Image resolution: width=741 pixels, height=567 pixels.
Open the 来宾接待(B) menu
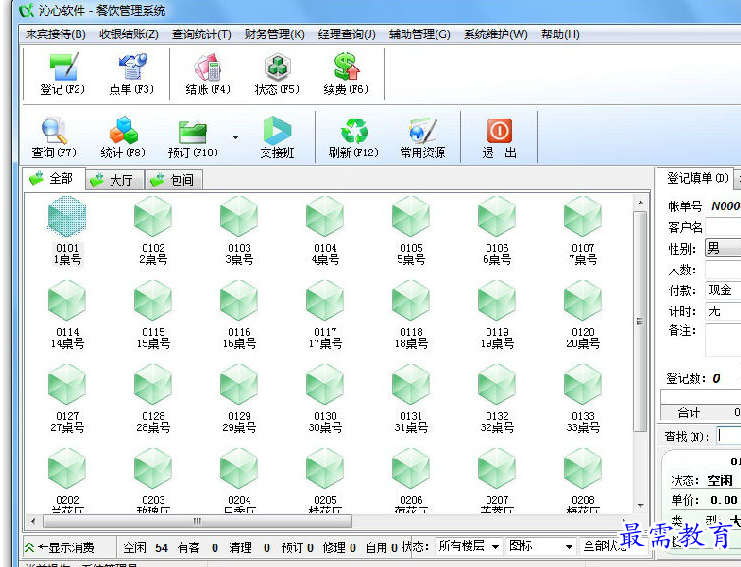56,34
